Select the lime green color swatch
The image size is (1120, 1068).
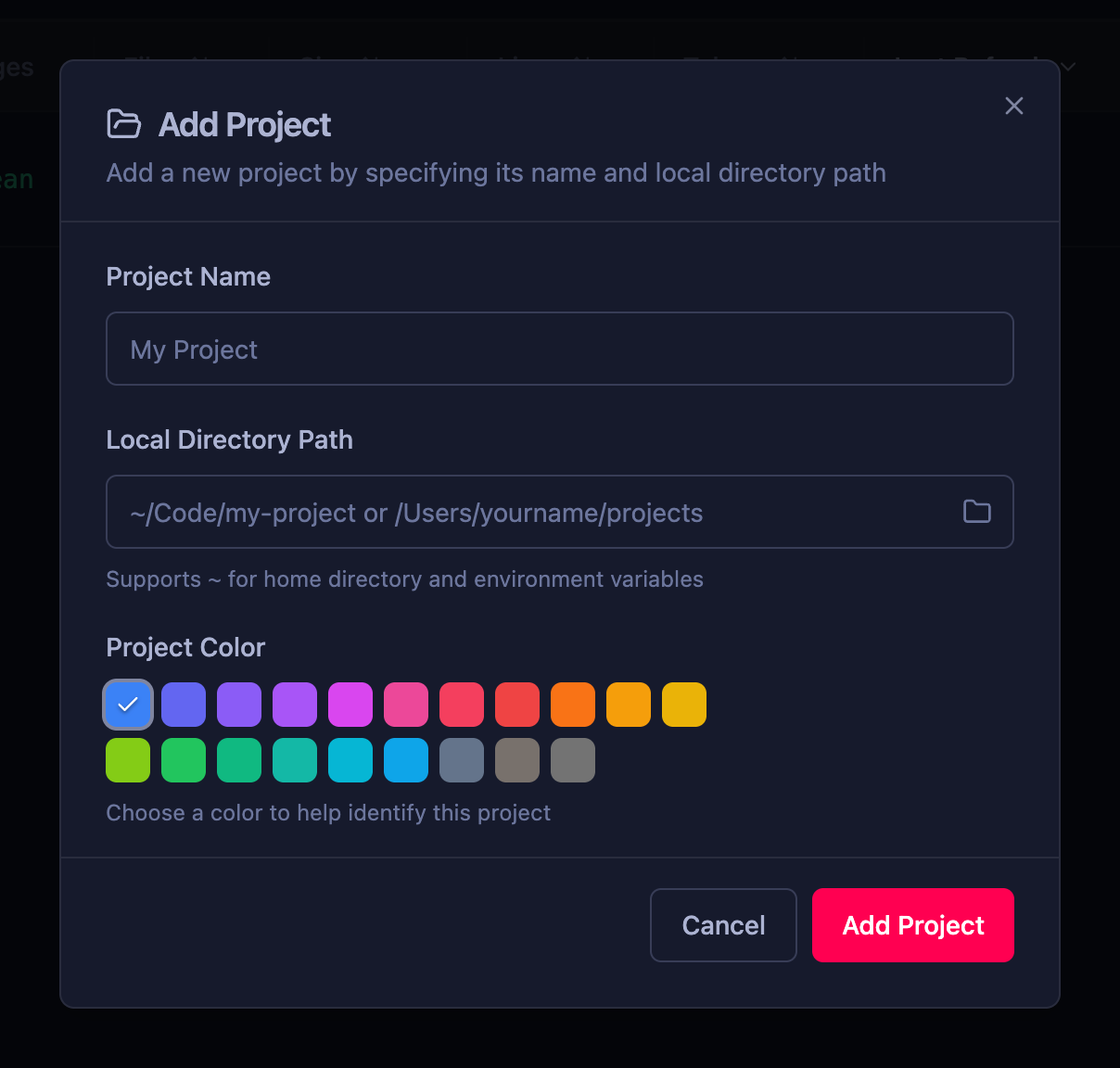[x=128, y=759]
